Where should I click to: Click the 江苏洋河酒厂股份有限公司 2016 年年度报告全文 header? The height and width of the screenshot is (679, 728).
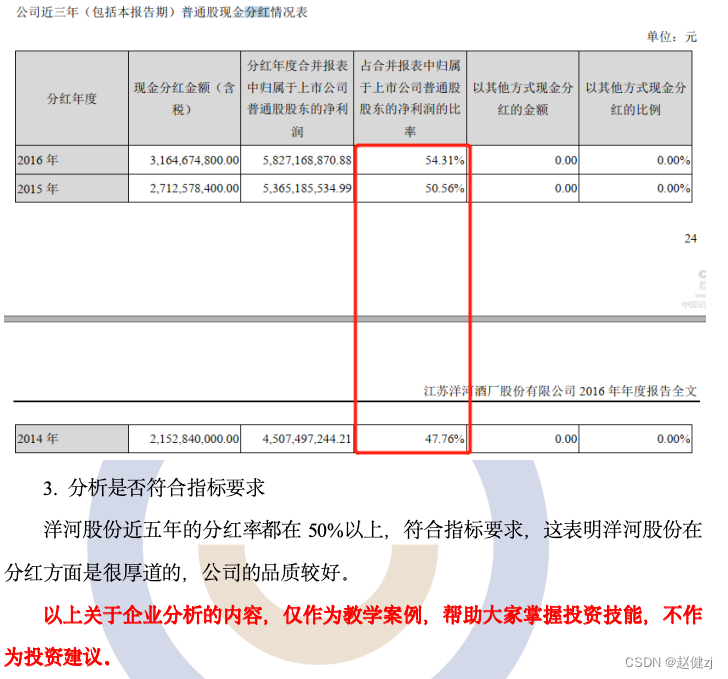[560, 391]
